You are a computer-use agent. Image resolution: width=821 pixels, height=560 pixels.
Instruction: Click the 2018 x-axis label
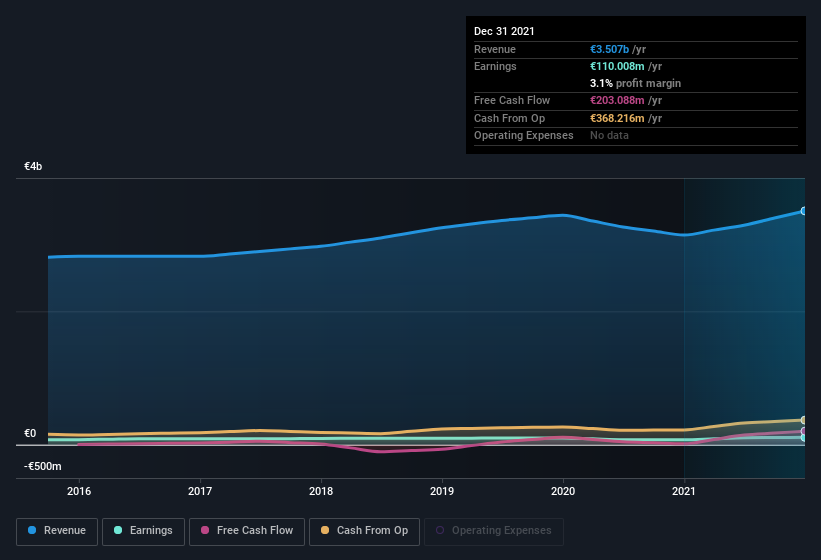[321, 491]
